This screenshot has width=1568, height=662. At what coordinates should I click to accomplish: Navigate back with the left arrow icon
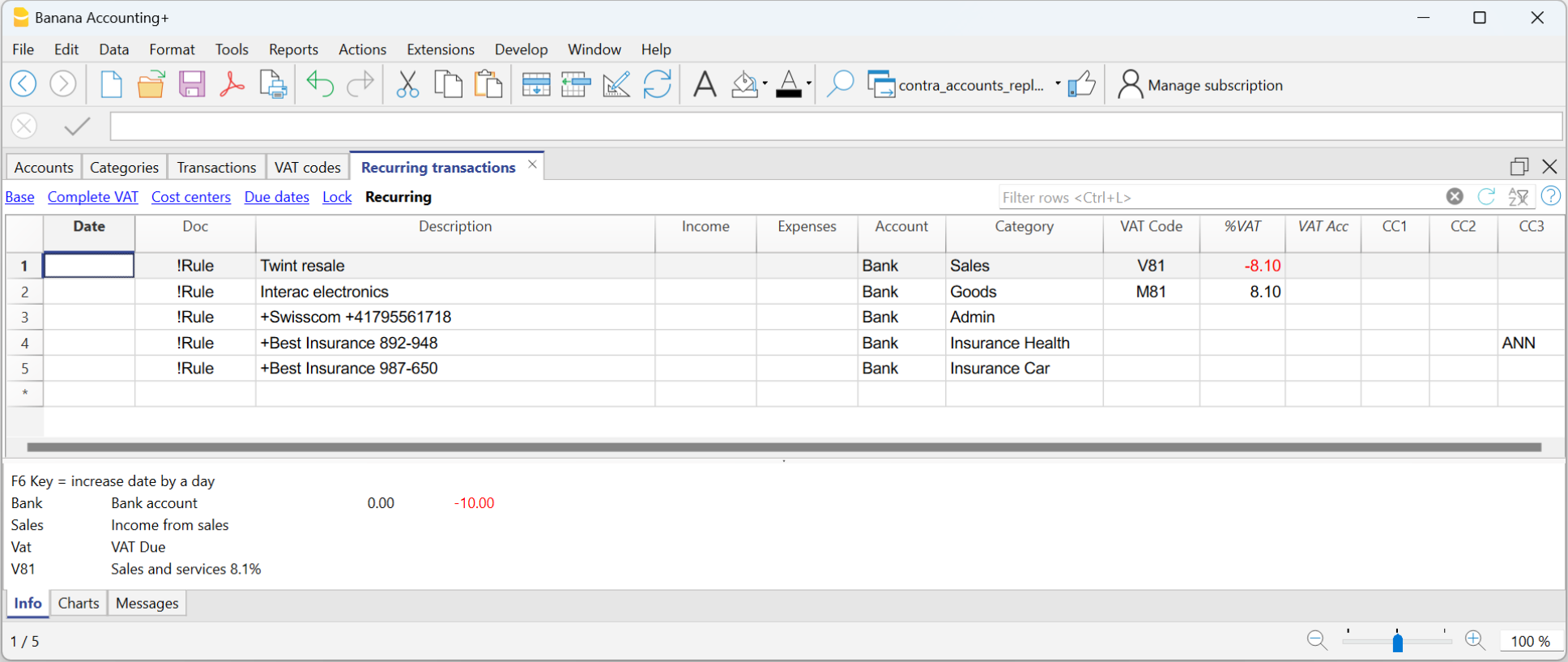pos(23,83)
